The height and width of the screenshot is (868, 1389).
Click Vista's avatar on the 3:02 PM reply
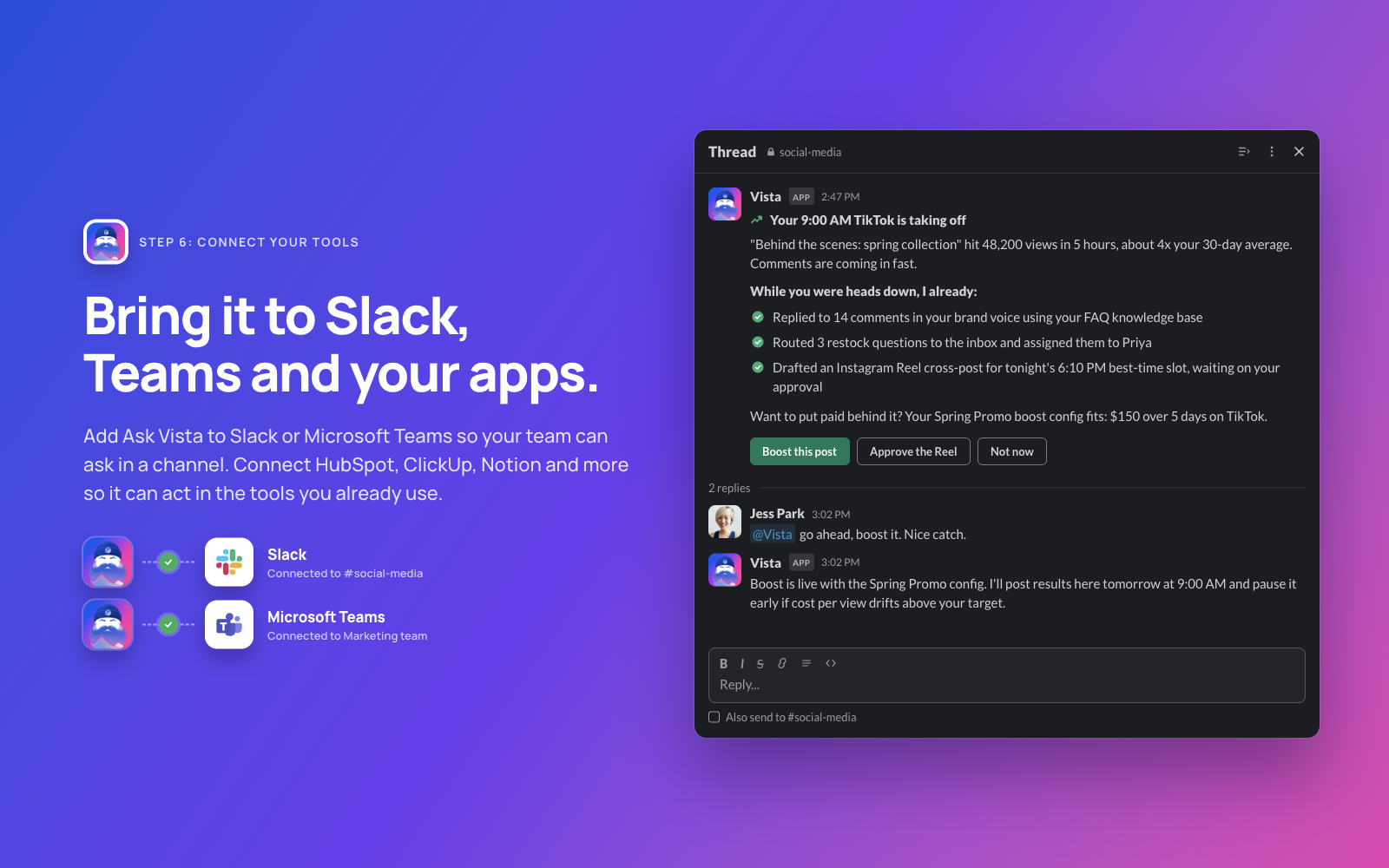click(x=725, y=570)
